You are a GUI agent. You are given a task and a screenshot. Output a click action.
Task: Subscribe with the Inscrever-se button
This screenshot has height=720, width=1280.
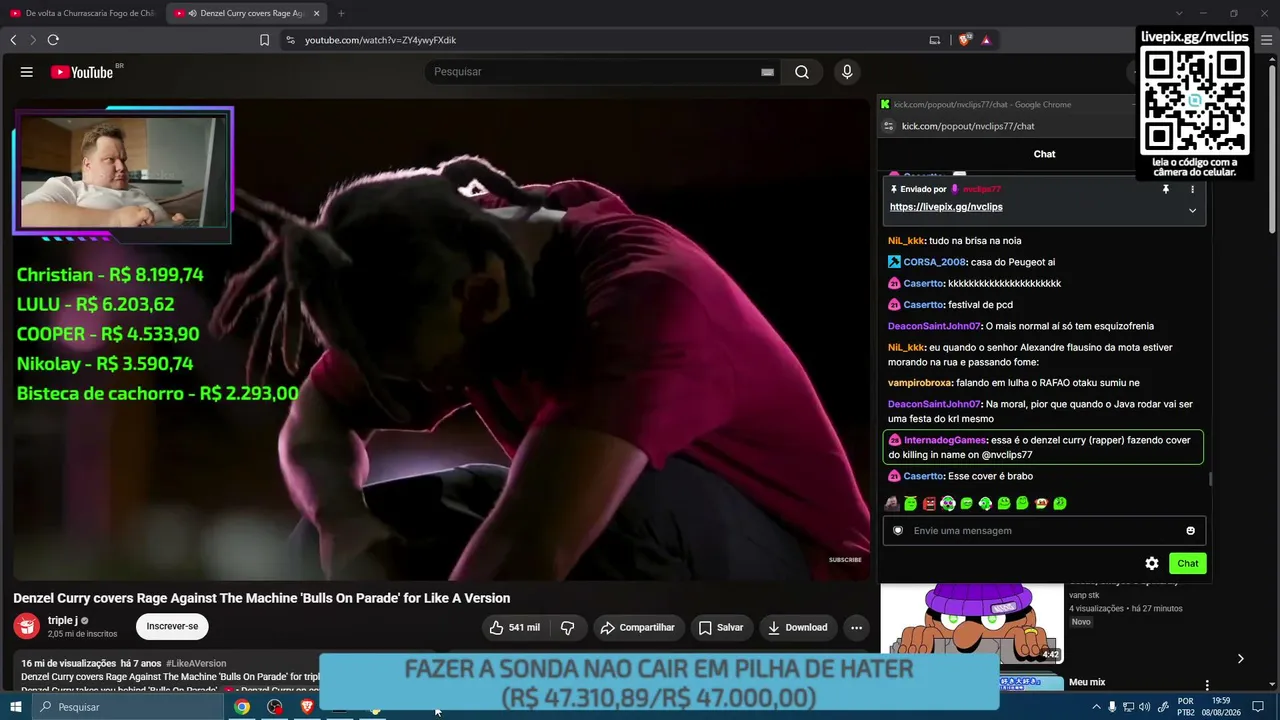click(x=172, y=627)
